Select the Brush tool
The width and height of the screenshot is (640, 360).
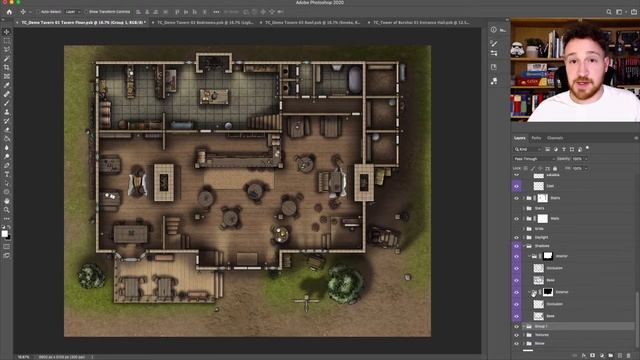click(6, 103)
